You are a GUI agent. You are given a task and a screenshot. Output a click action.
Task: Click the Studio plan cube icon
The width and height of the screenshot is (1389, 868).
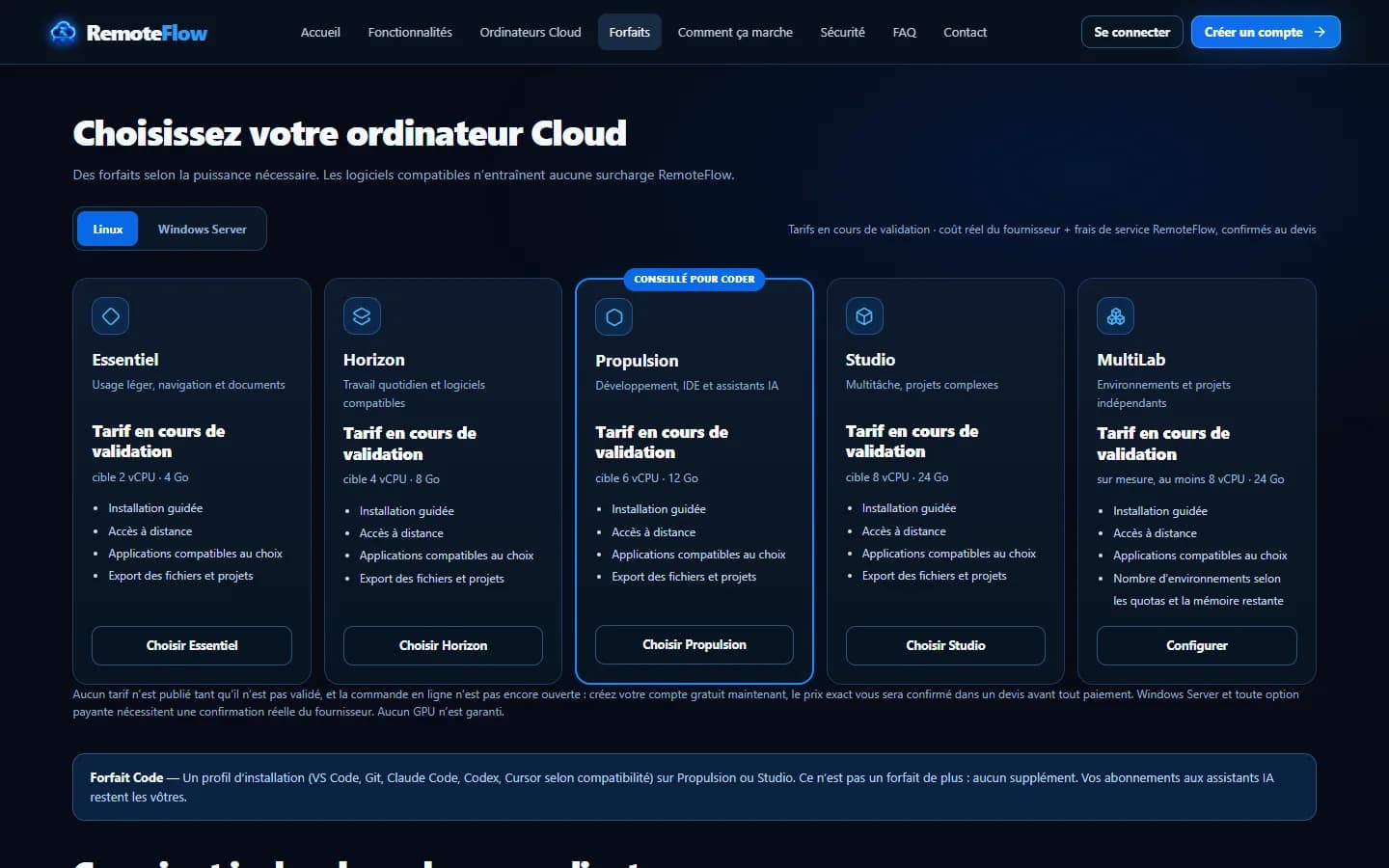tap(864, 316)
